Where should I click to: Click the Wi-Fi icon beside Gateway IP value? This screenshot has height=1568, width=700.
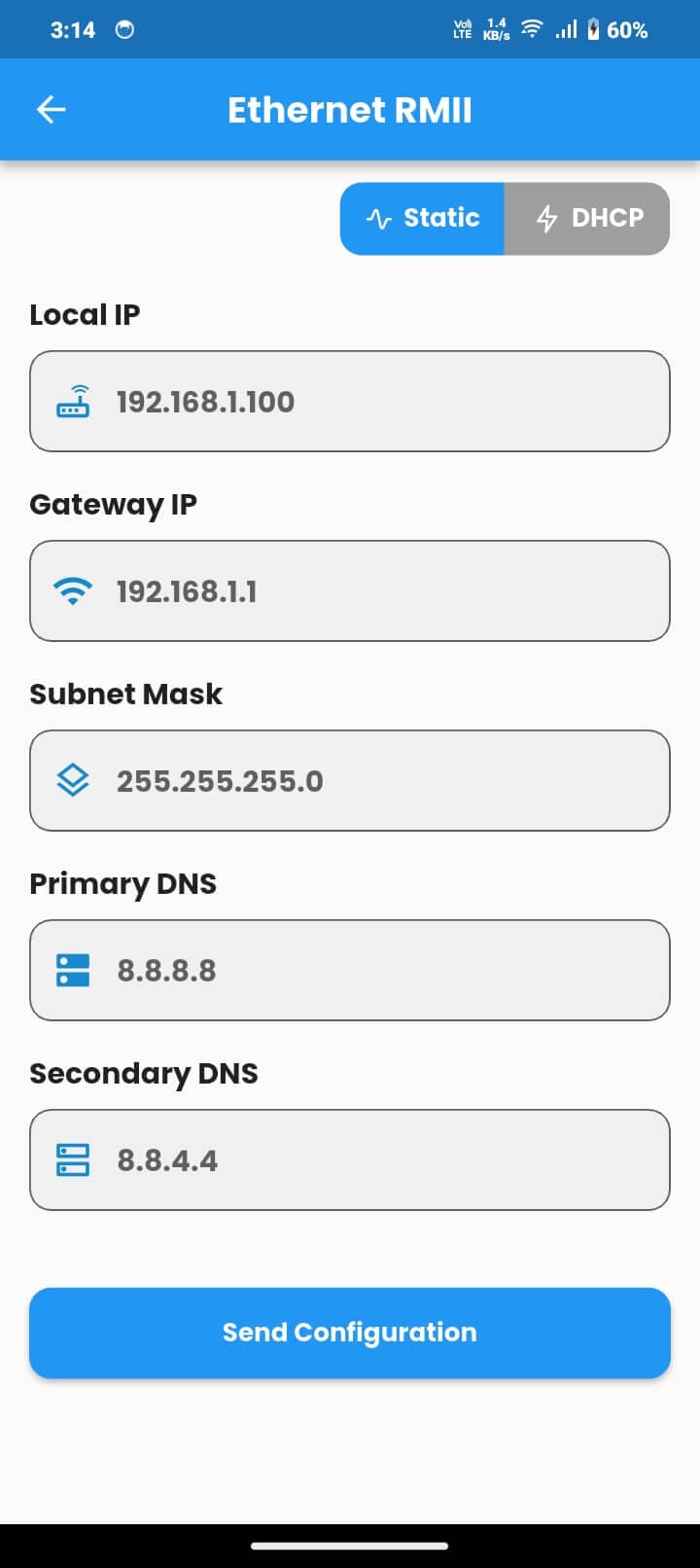click(72, 588)
